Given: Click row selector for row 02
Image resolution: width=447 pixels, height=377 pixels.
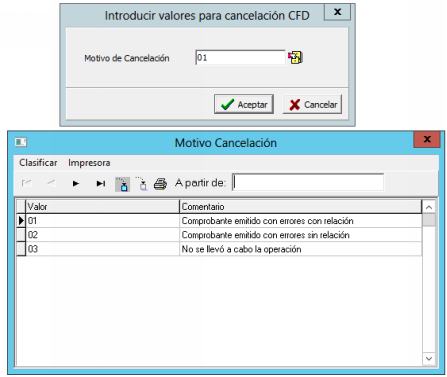Looking at the screenshot, I should pyautogui.click(x=21, y=235).
